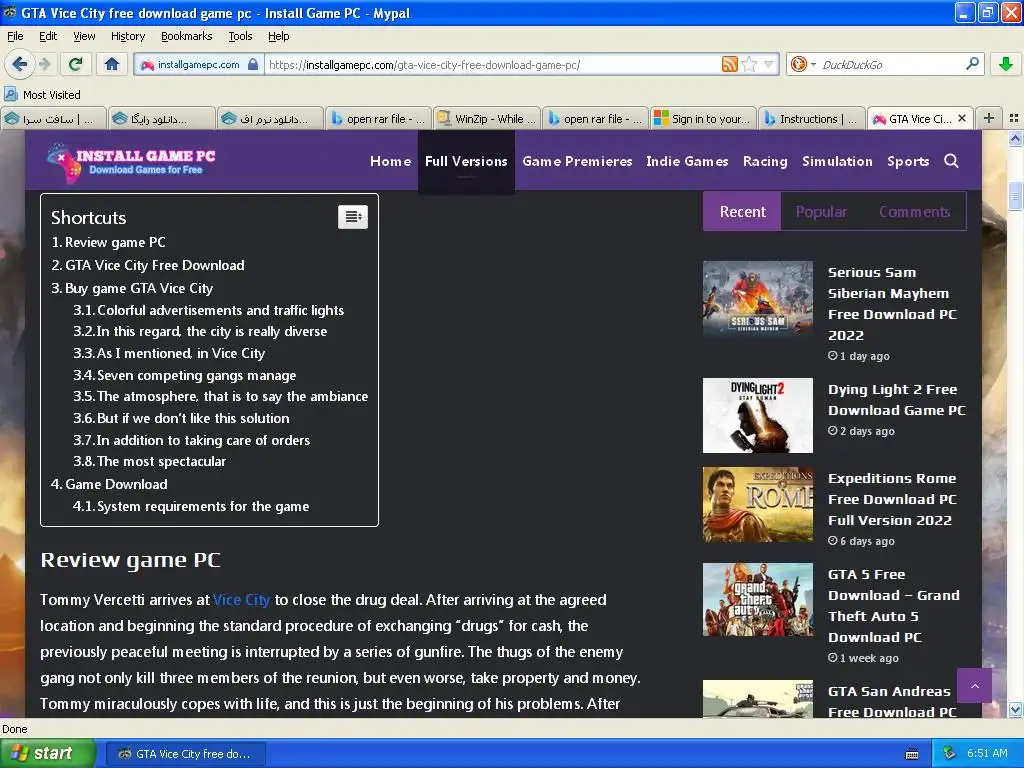
Task: Select the Recent sidebar tab
Action: (742, 212)
